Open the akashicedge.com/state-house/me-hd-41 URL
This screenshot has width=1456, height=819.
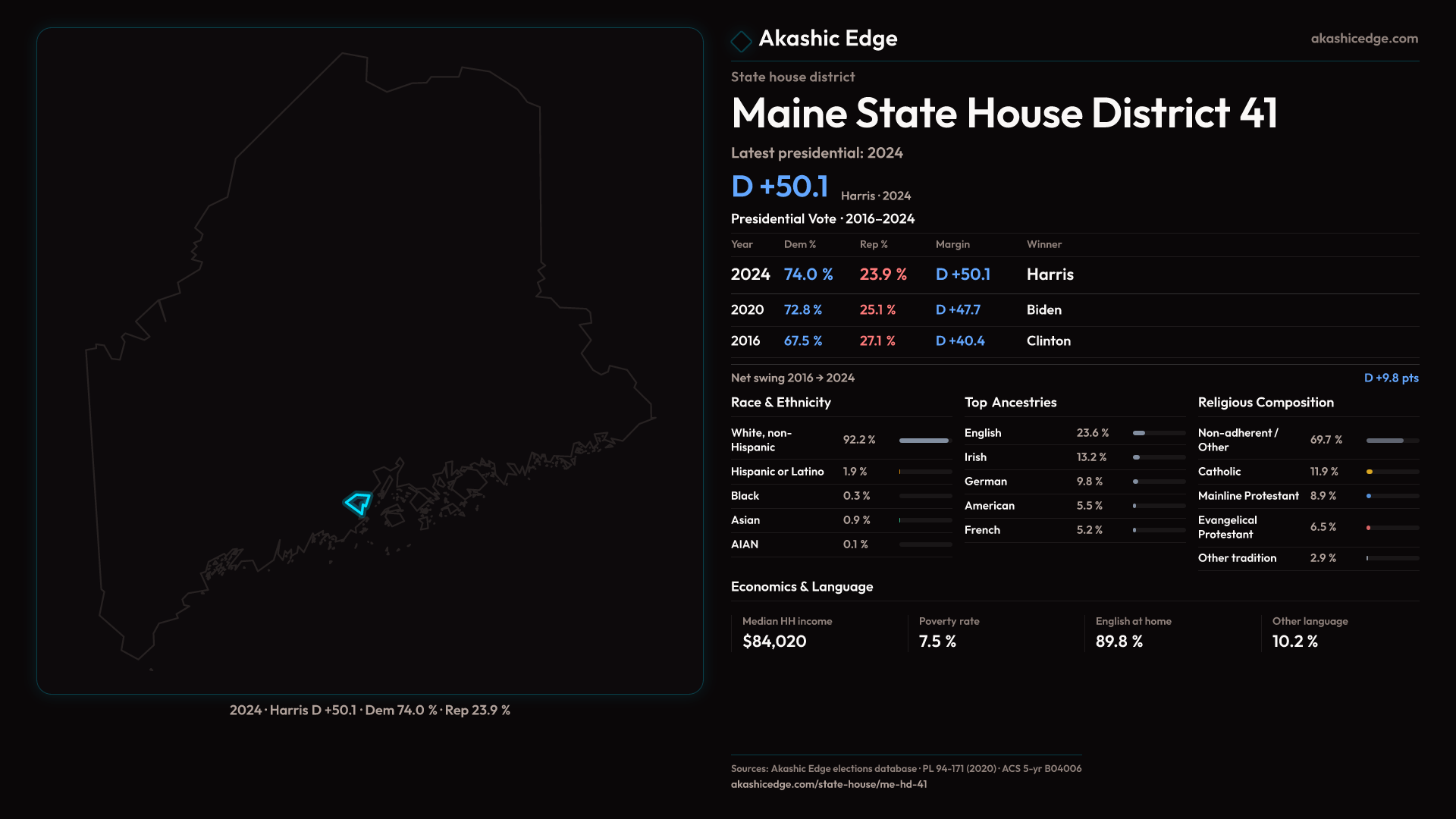pos(828,784)
